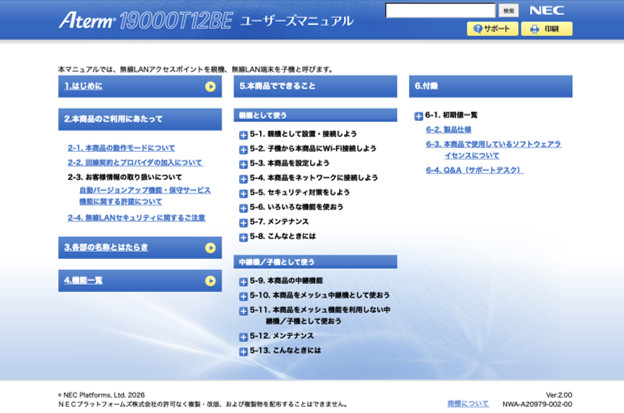Open link 2-2. 回線契約とプロバイダの加入について
Image resolution: width=624 pixels, height=413 pixels.
(135, 162)
